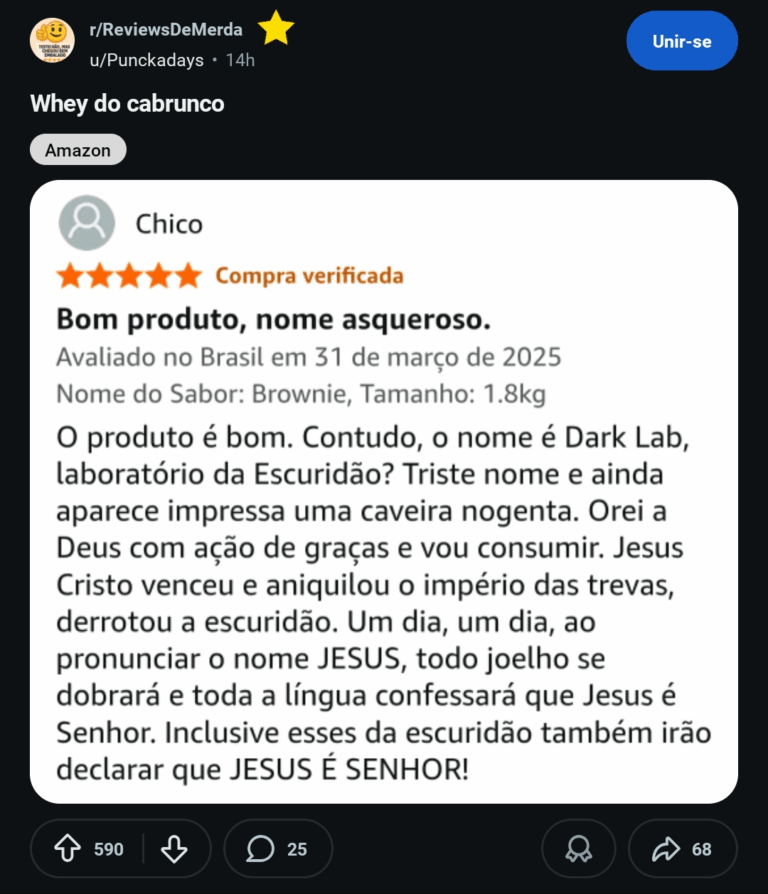The image size is (768, 894).
Task: Click the yellow star next to subreddit name
Action: click(276, 28)
